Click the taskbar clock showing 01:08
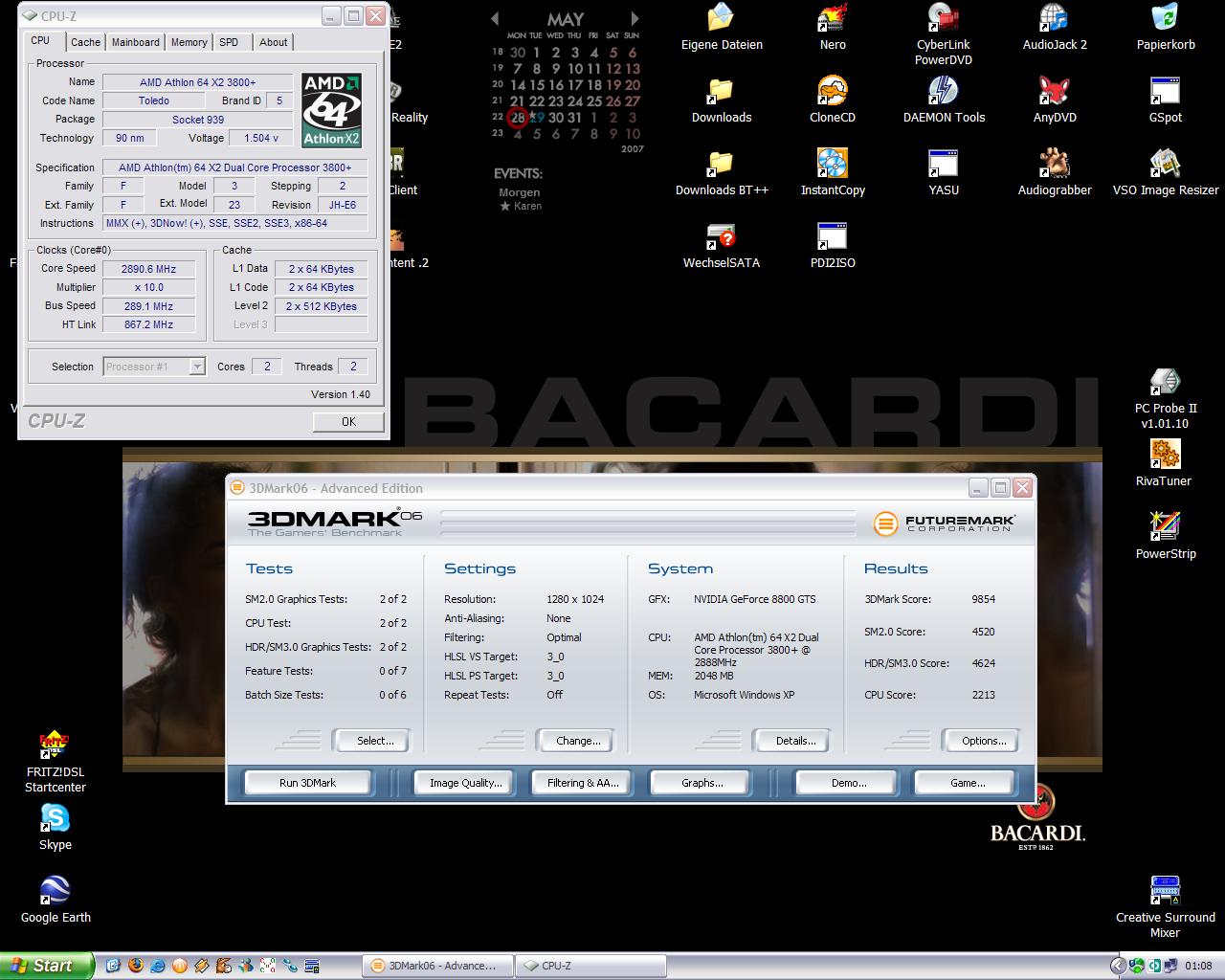This screenshot has width=1225, height=980. tap(1198, 966)
